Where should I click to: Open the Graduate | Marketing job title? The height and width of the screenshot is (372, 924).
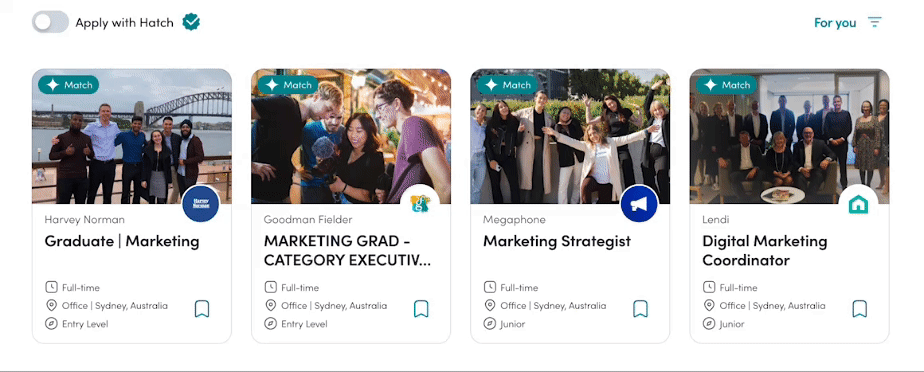tap(122, 241)
